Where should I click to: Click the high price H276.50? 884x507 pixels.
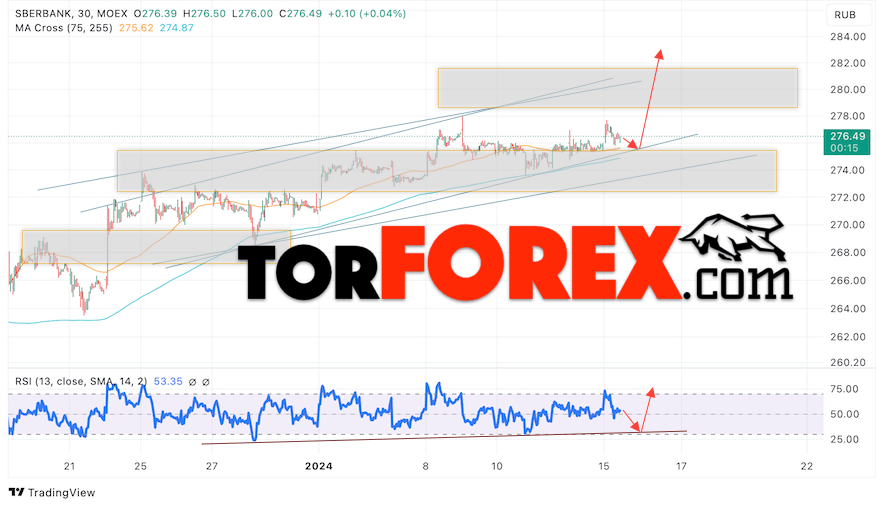[x=205, y=14]
